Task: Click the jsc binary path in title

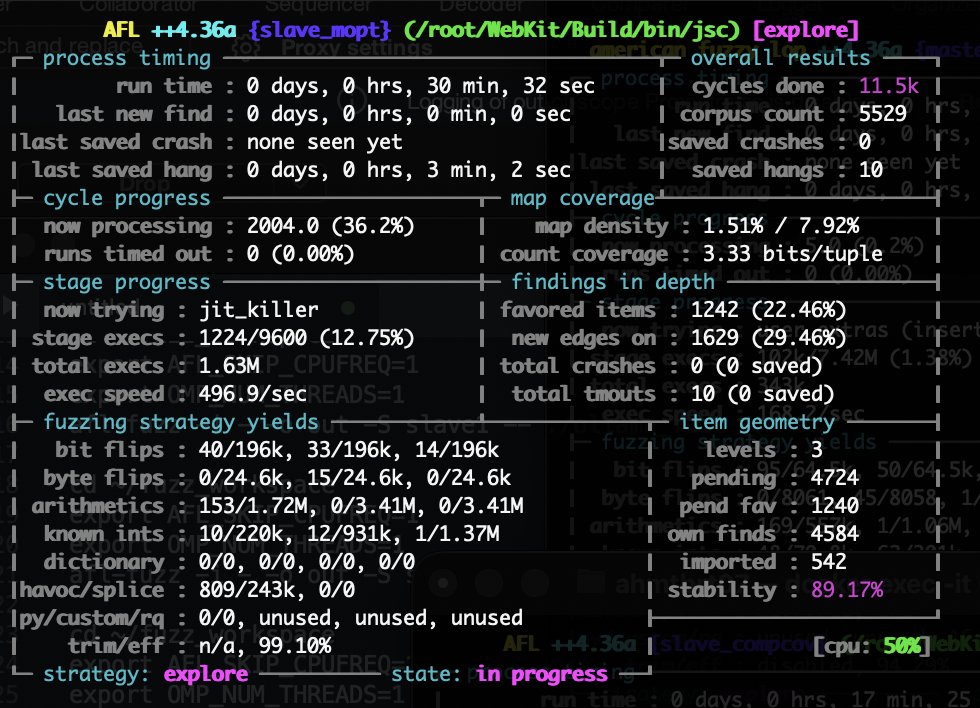Action: pos(571,29)
